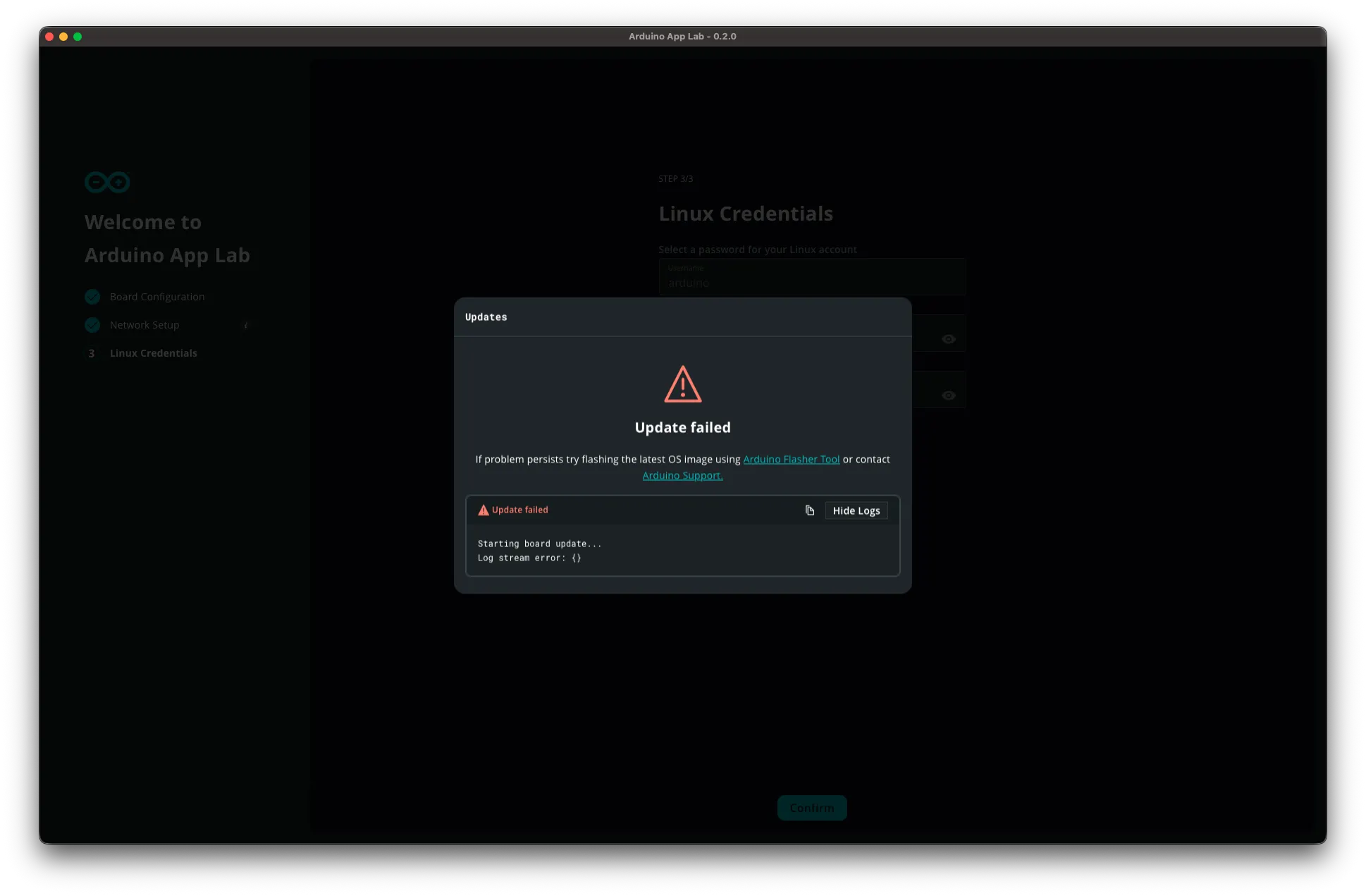This screenshot has width=1366, height=896.
Task: Open the Arduino Support link
Action: (x=682, y=475)
